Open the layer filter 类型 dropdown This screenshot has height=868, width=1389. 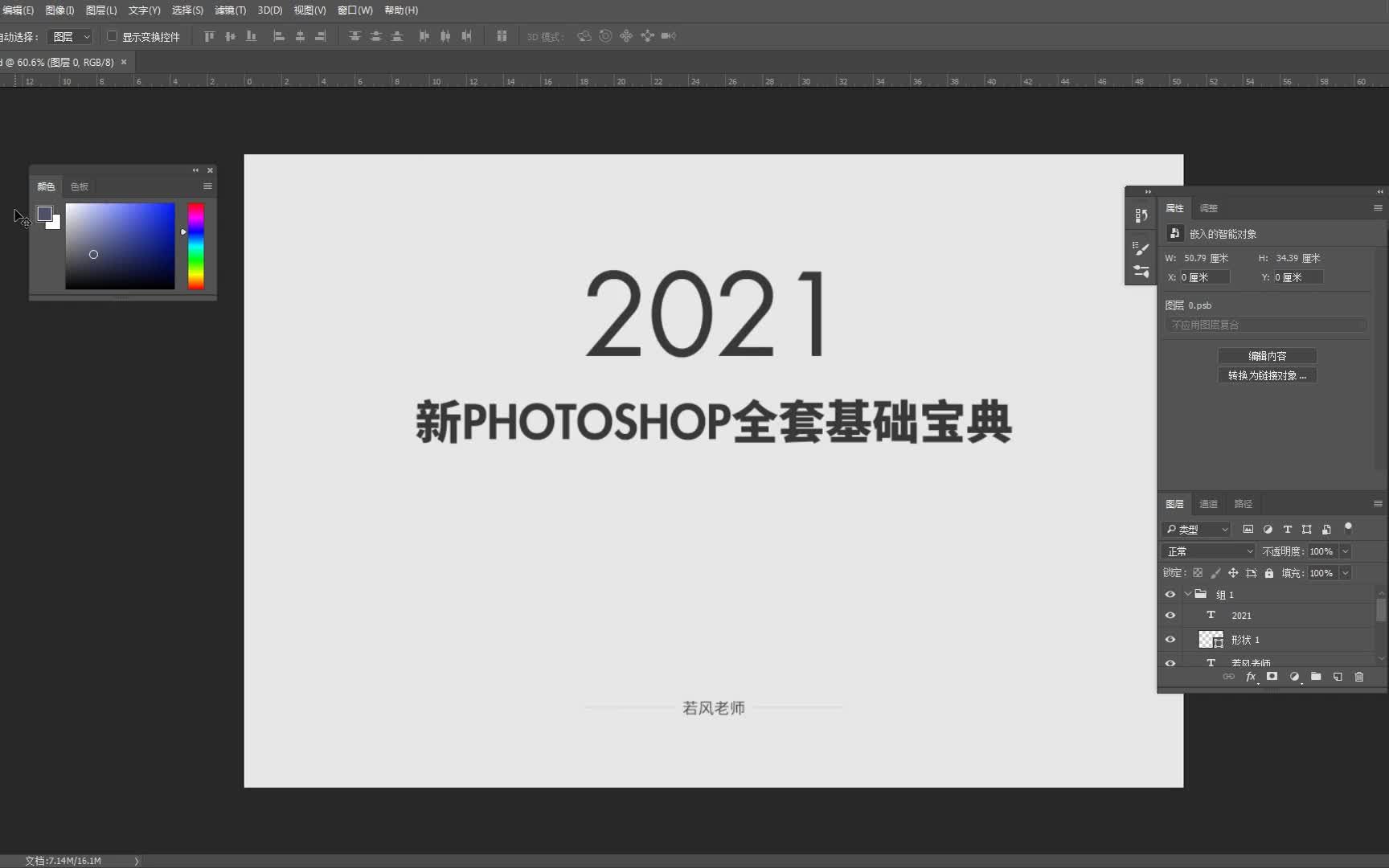[1197, 529]
